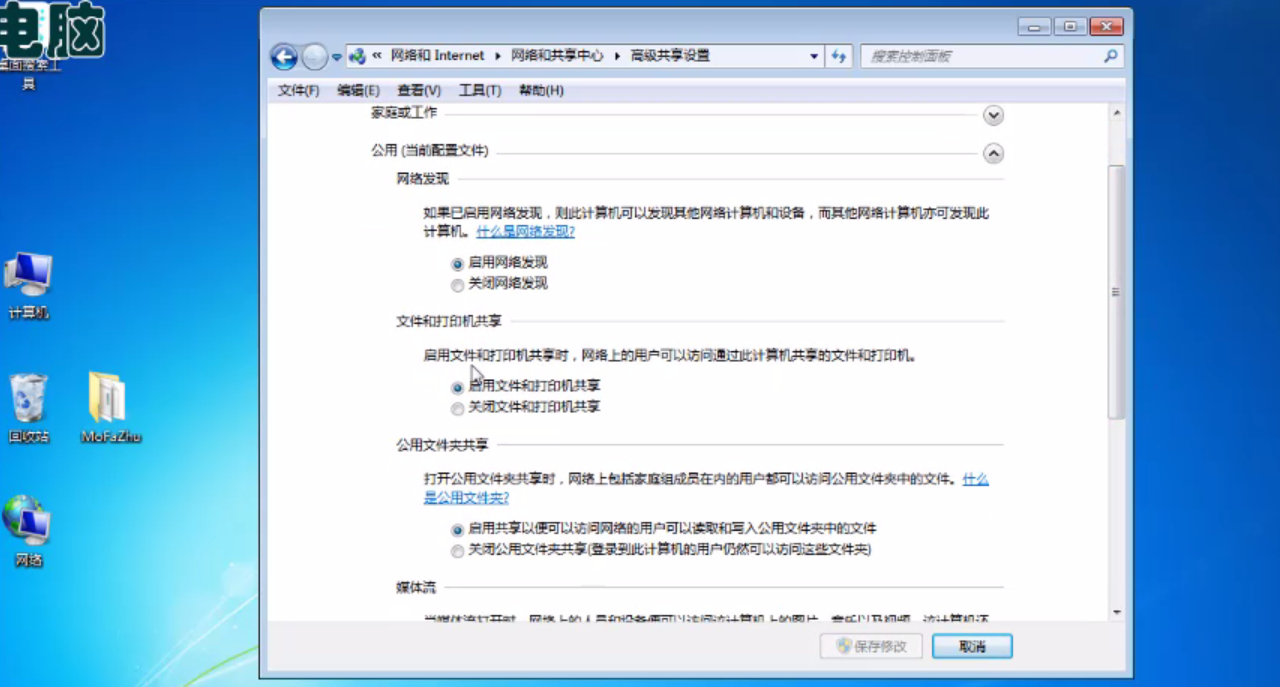Viewport: 1280px width, 687px height.
Task: Open the 什么是网络发现? help link
Action: coord(526,231)
